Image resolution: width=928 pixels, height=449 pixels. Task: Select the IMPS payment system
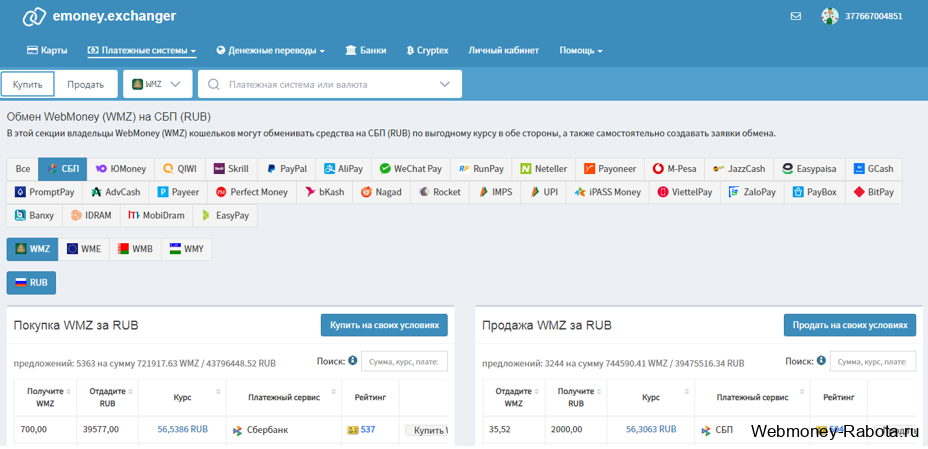(x=495, y=192)
